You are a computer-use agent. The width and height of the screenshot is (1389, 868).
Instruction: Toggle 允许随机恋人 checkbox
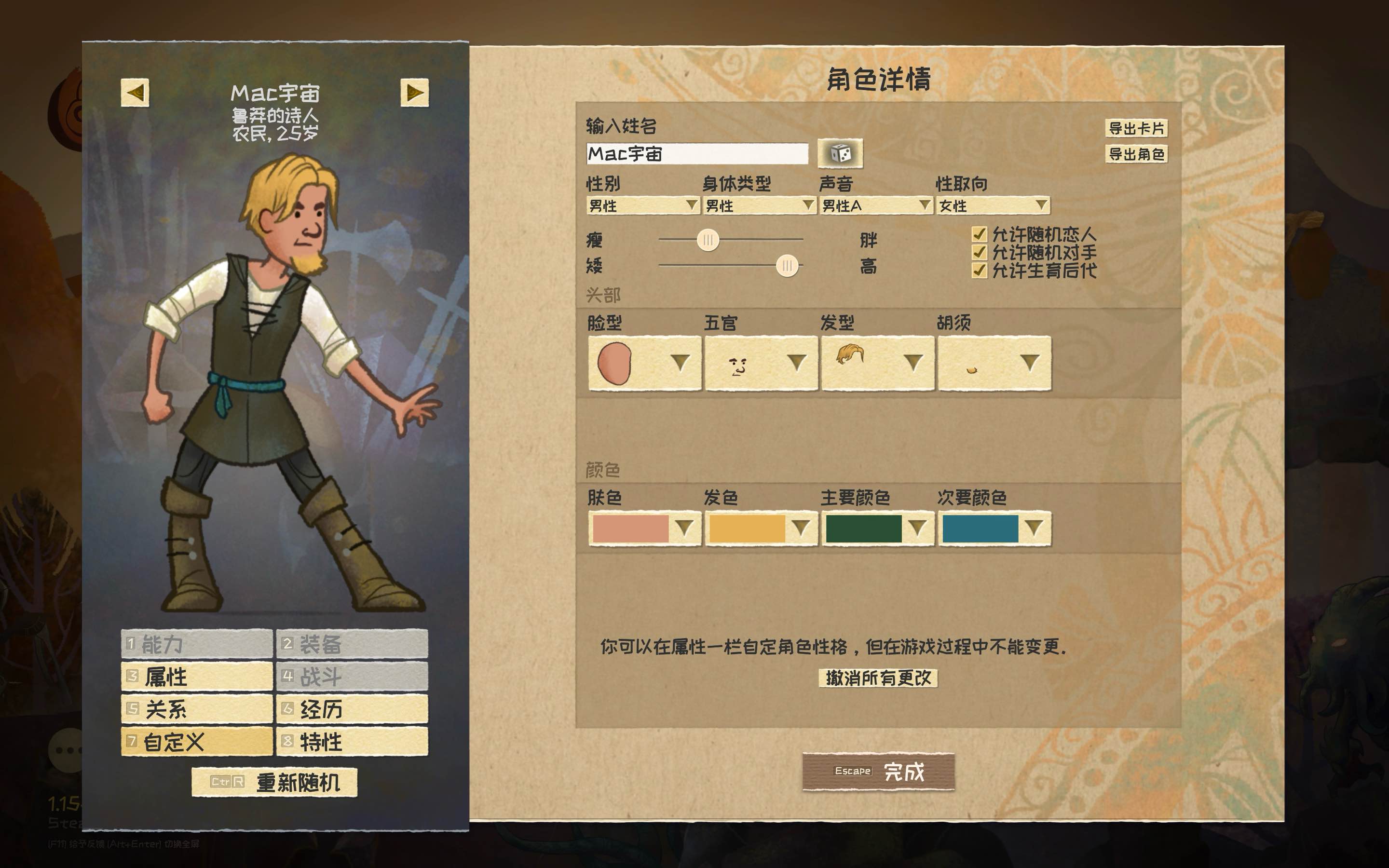click(979, 234)
